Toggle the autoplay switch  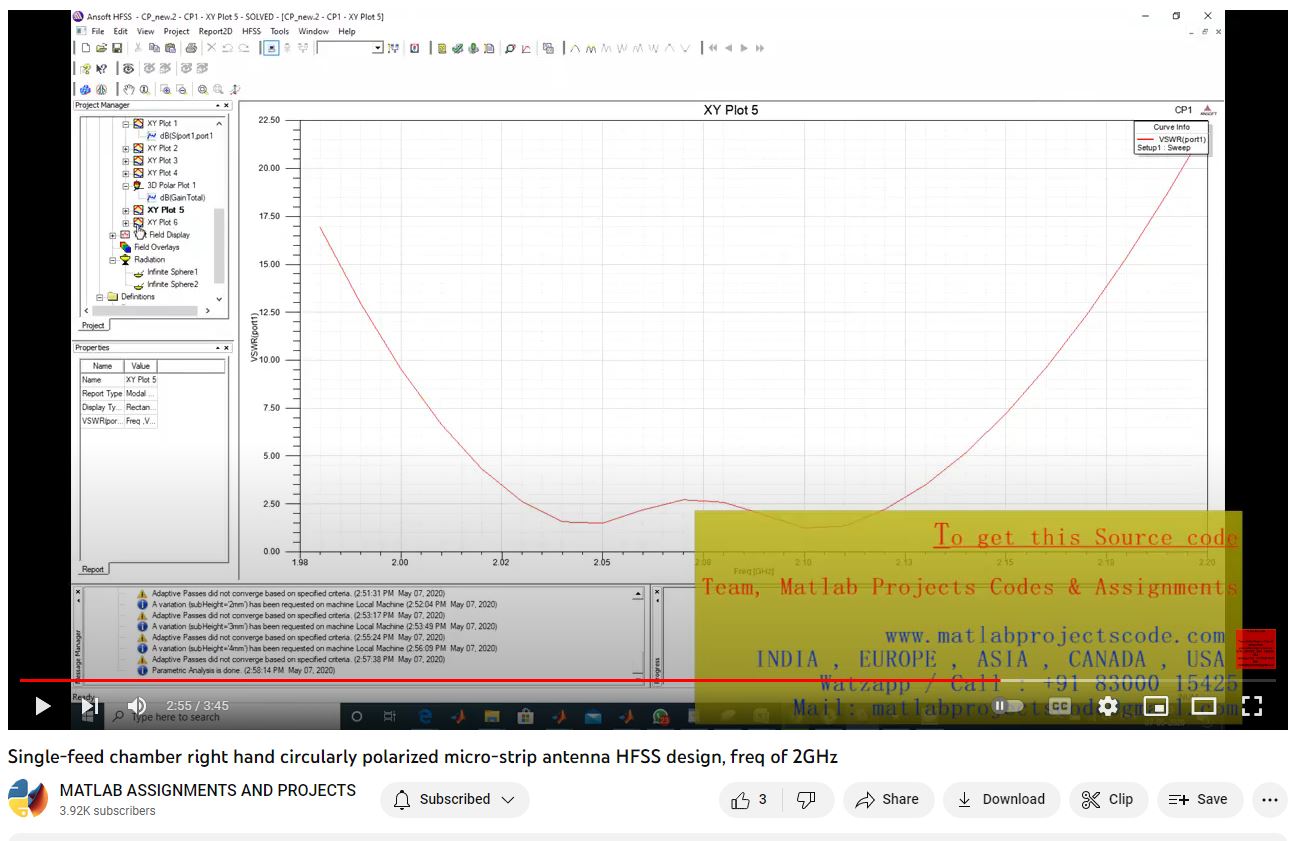point(1007,706)
